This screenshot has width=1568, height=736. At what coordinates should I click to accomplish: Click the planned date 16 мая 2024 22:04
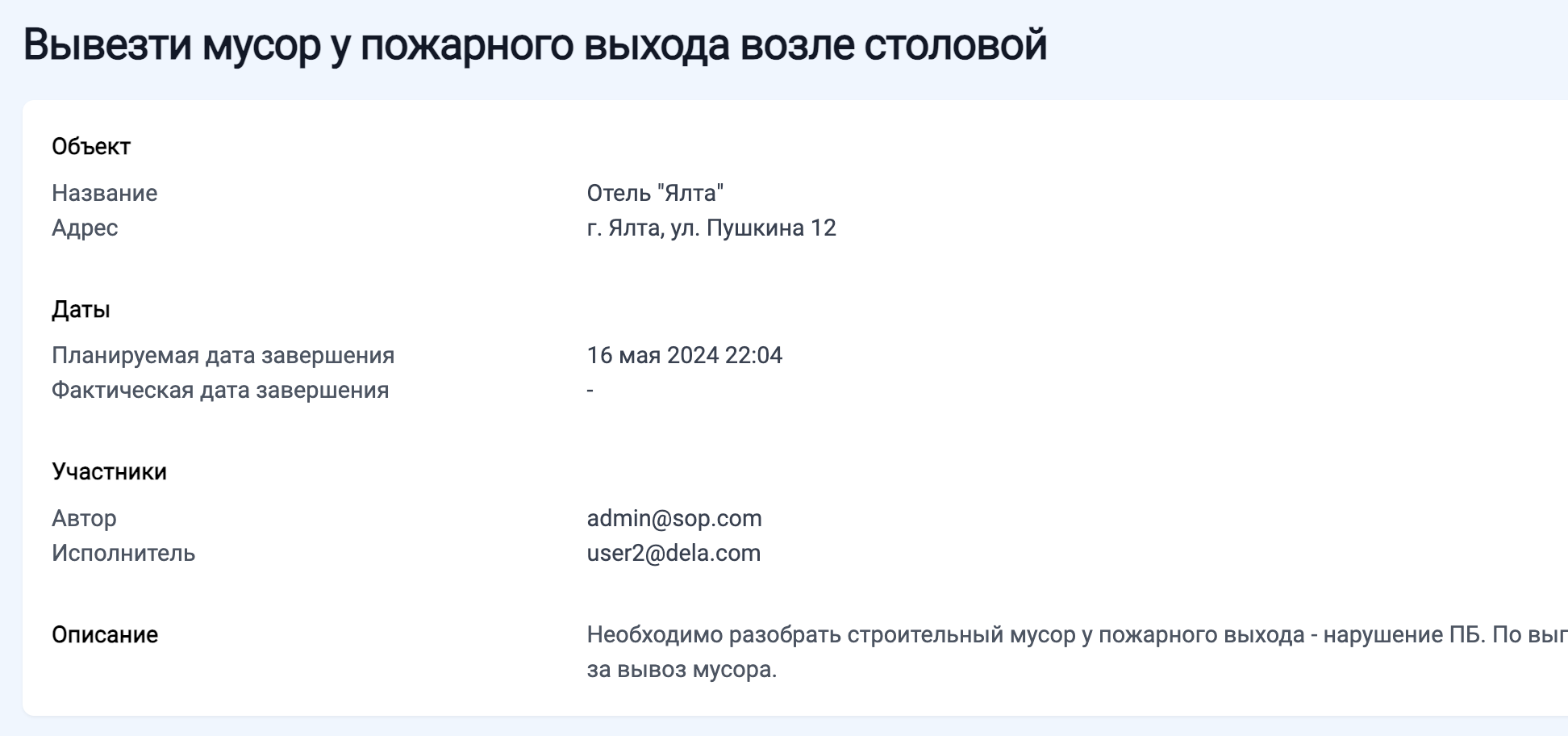685,356
